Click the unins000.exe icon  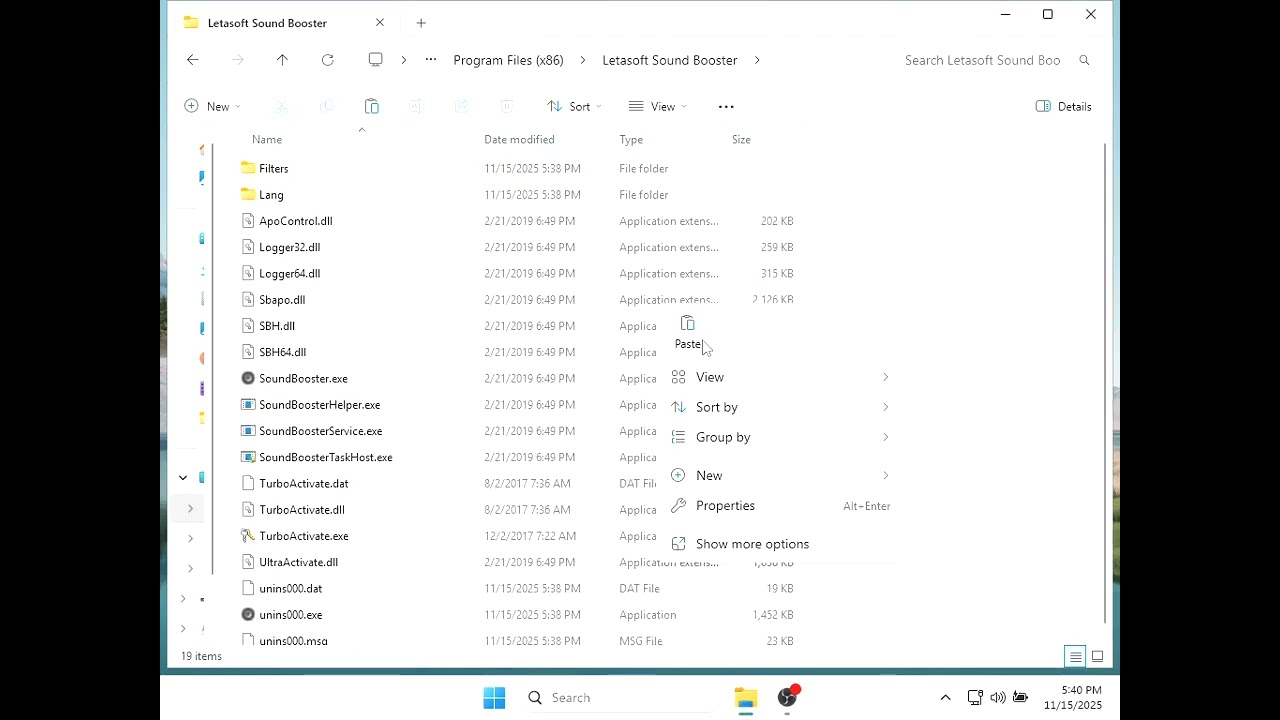click(x=248, y=615)
